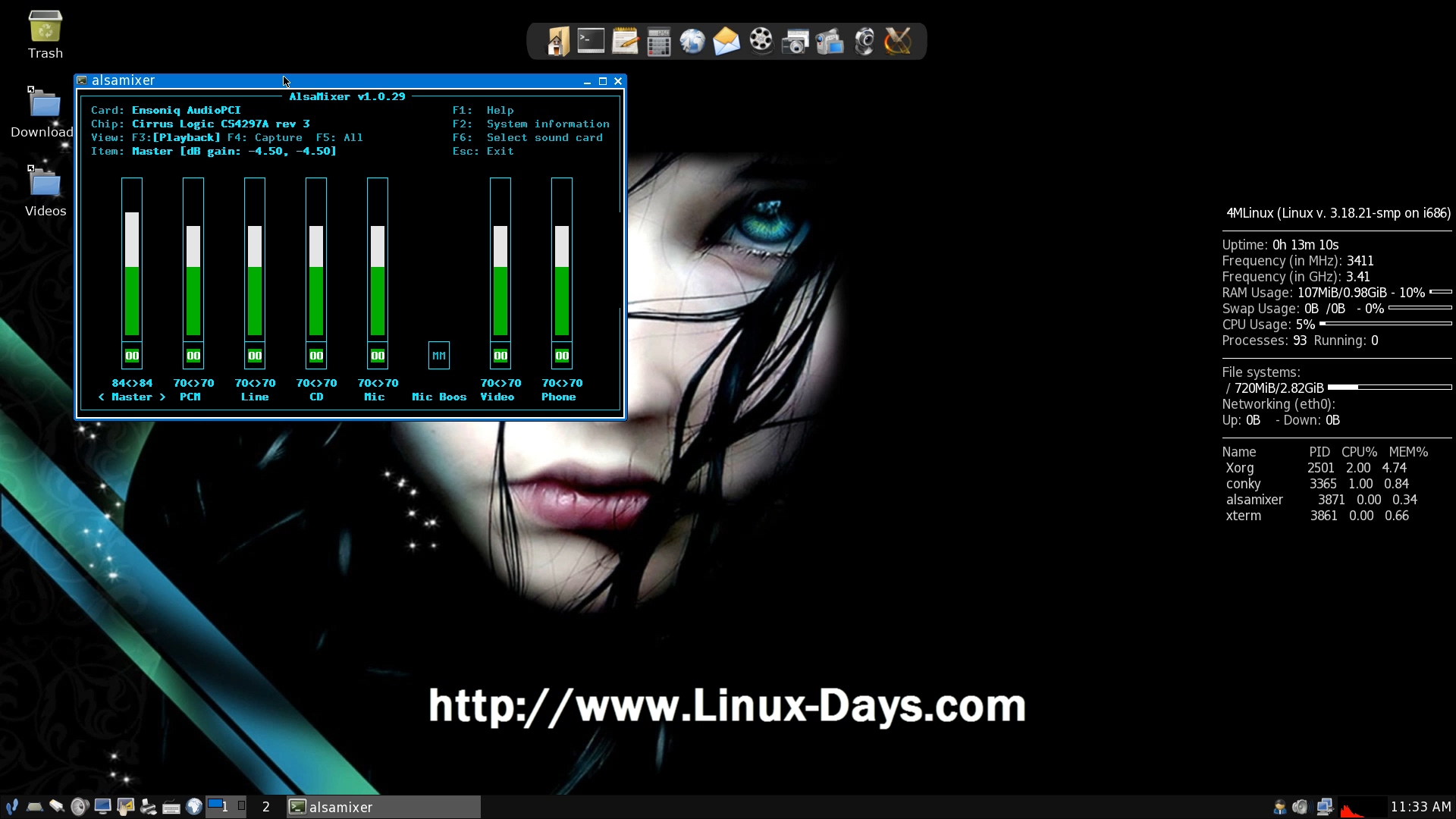Click the Phone volume bar

pyautogui.click(x=562, y=259)
